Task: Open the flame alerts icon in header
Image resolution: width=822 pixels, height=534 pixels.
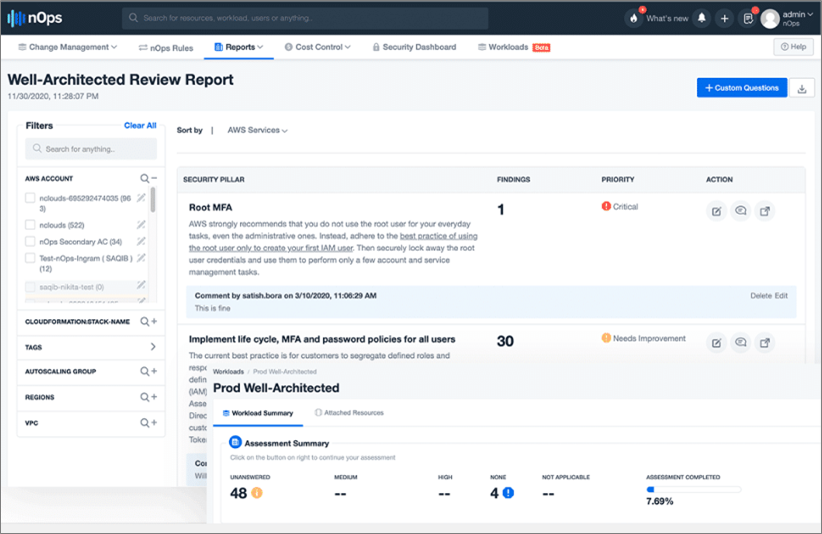Action: [634, 18]
